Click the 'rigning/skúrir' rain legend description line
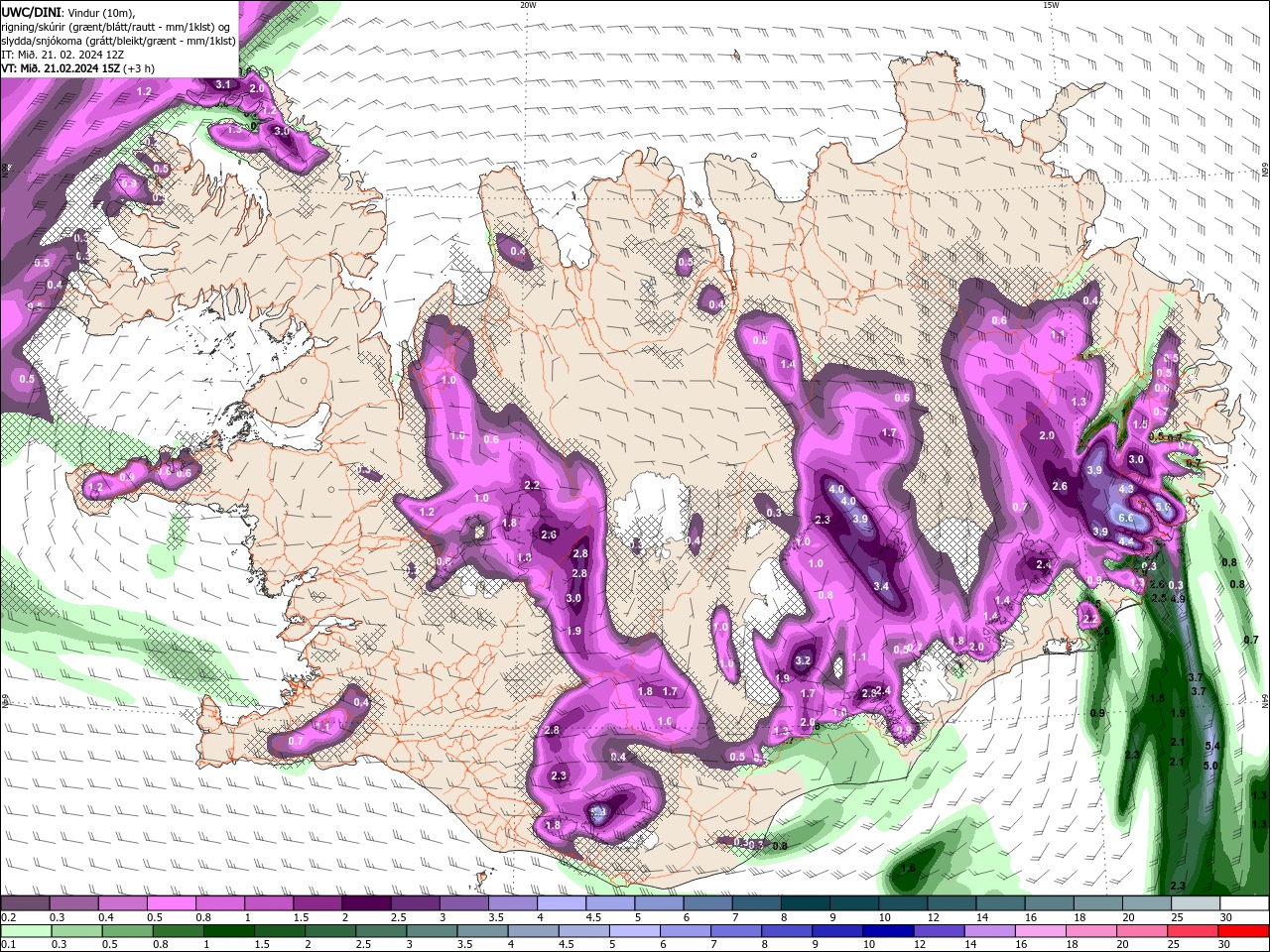 pyautogui.click(x=115, y=27)
